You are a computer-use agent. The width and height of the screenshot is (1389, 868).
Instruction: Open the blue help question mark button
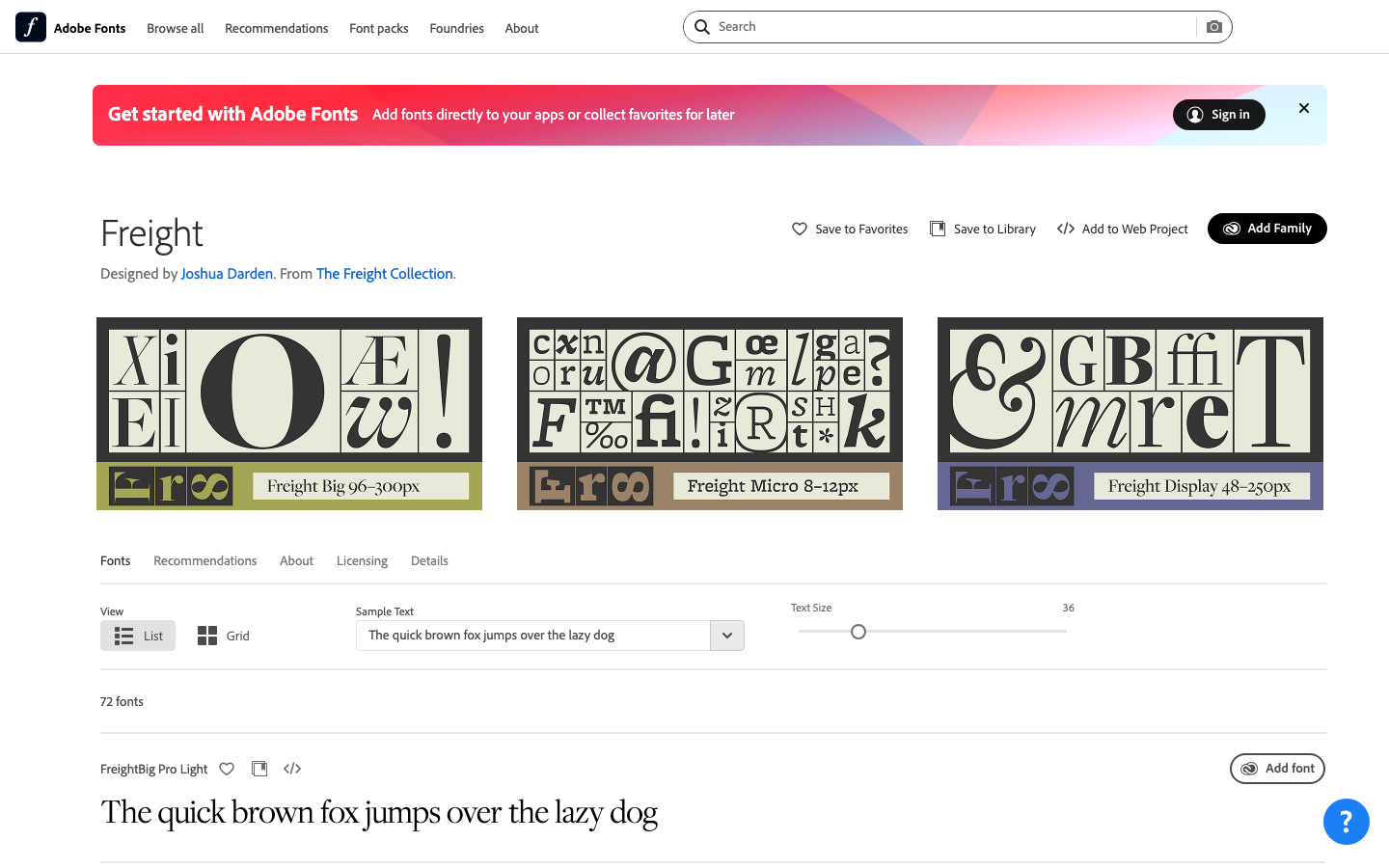pos(1347,822)
